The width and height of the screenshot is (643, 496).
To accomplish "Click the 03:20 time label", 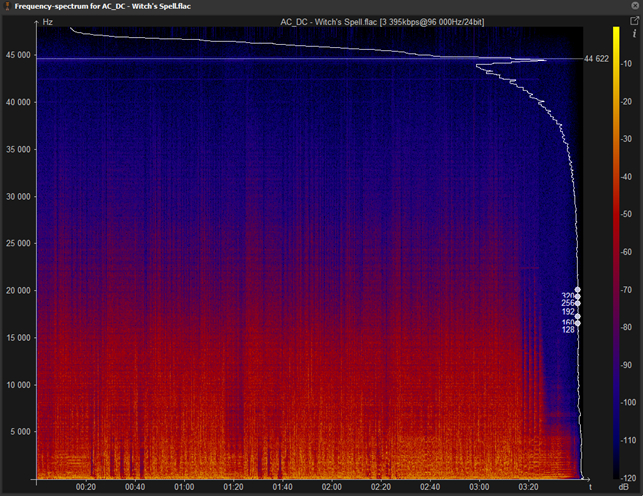I will (x=528, y=487).
